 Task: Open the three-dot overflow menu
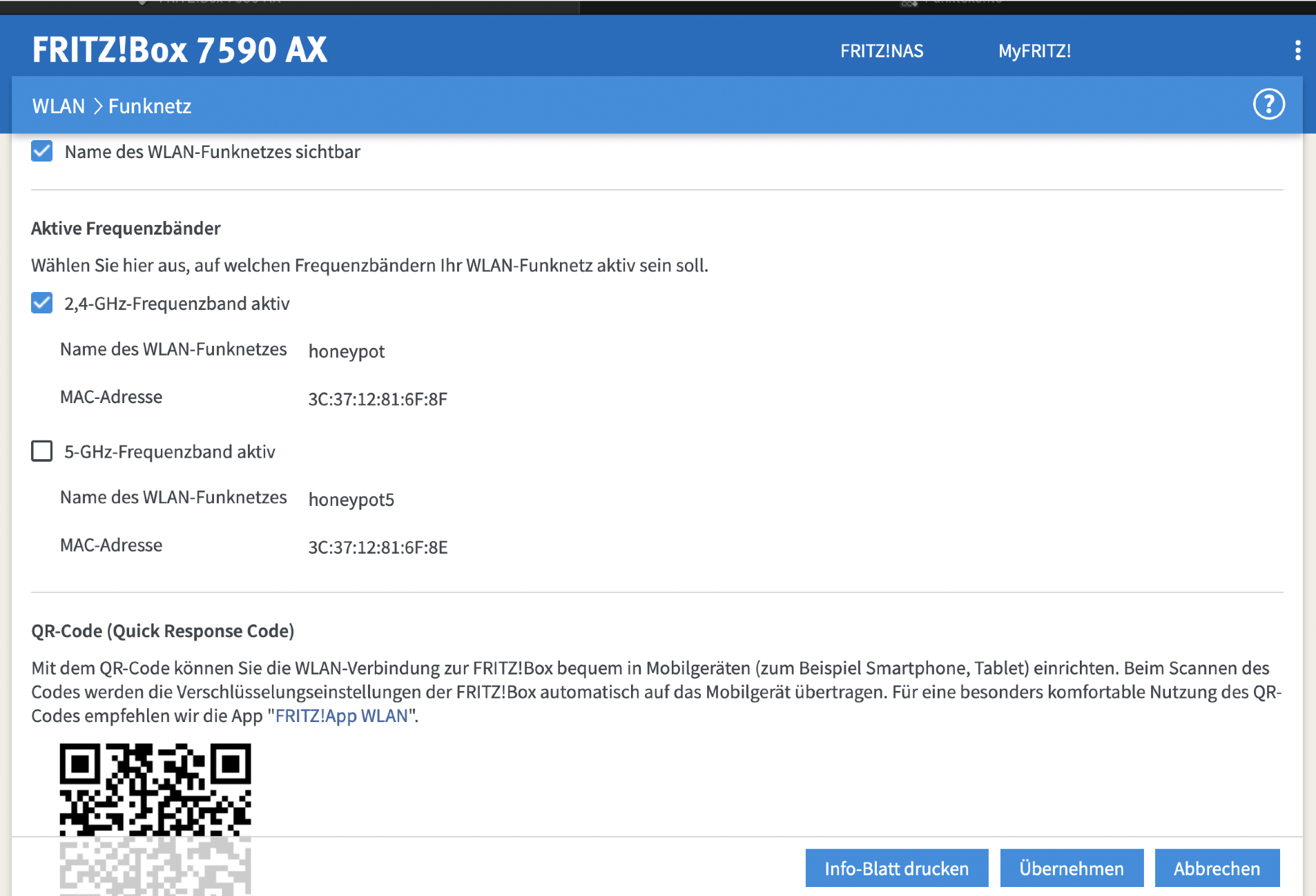click(x=1297, y=50)
